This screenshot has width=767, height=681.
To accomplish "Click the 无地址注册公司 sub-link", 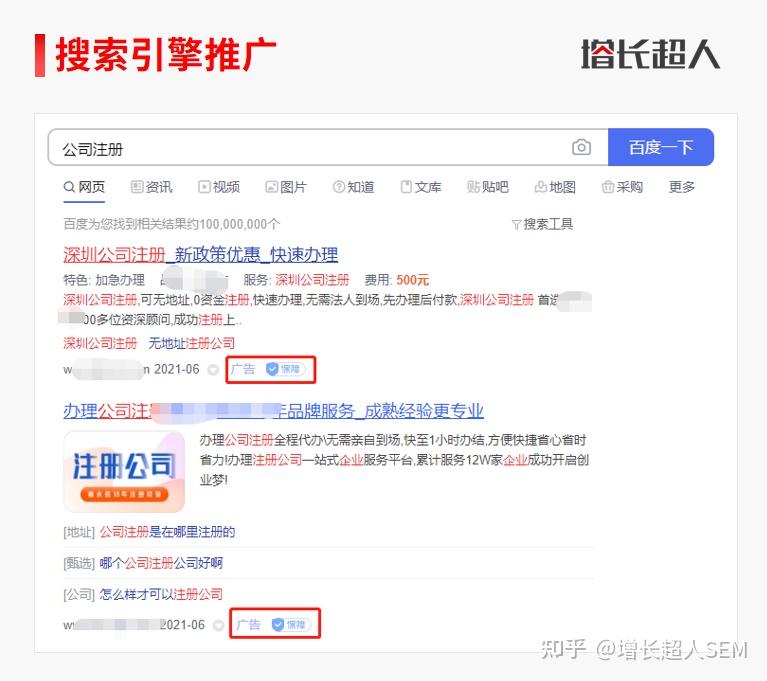I will coord(192,343).
